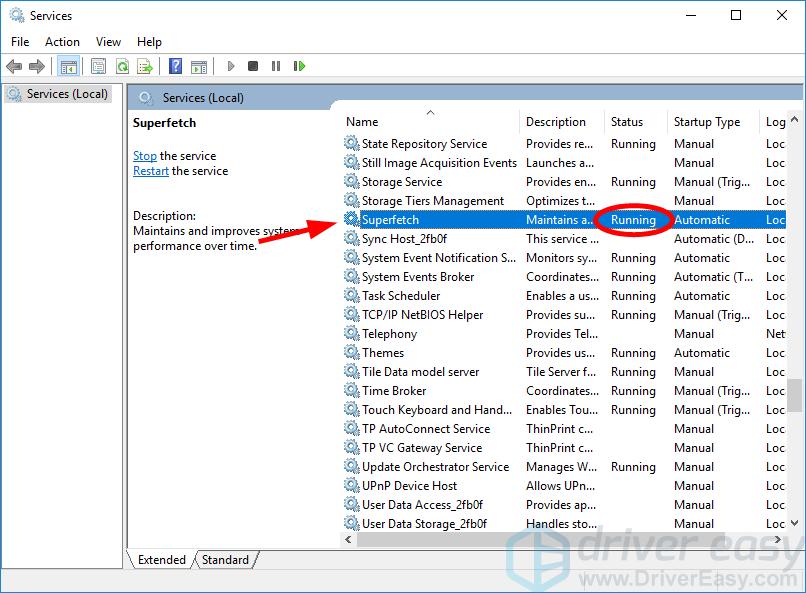Click the Refresh toolbar icon

122,66
